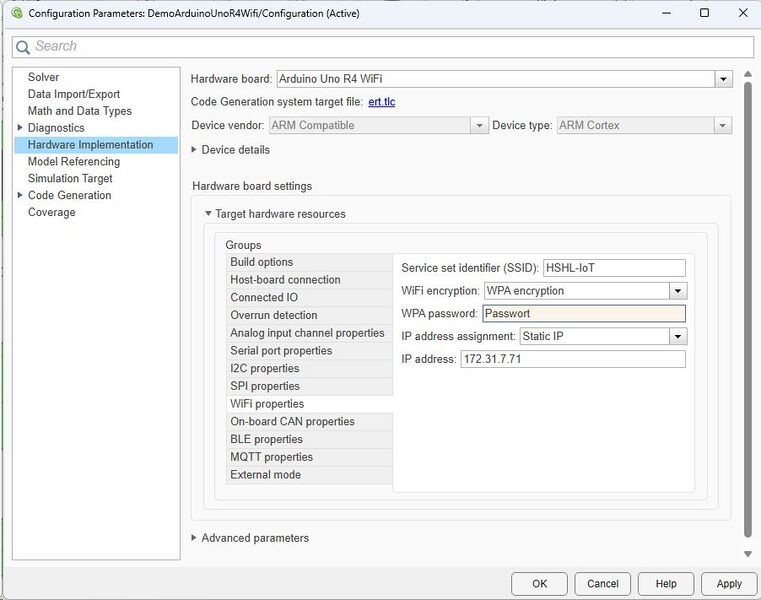Close the Configuration Parameters window
The image size is (761, 600).
(743, 13)
